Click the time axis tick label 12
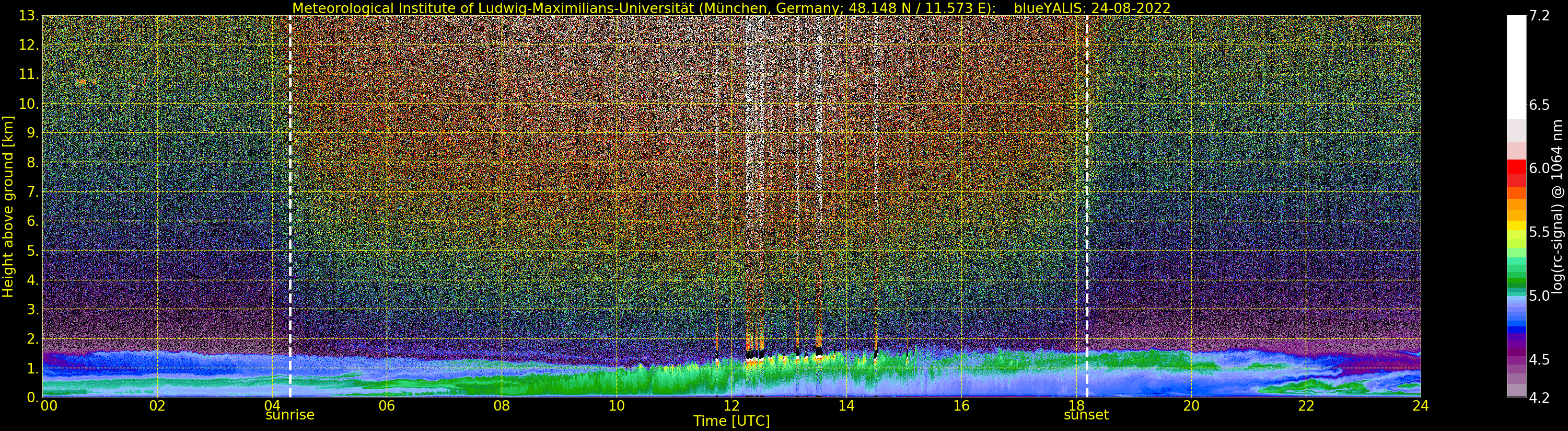 [x=731, y=405]
